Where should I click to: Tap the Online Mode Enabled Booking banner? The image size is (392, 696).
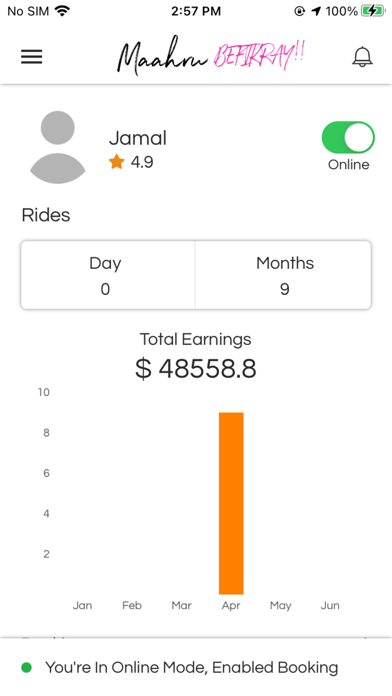click(196, 667)
